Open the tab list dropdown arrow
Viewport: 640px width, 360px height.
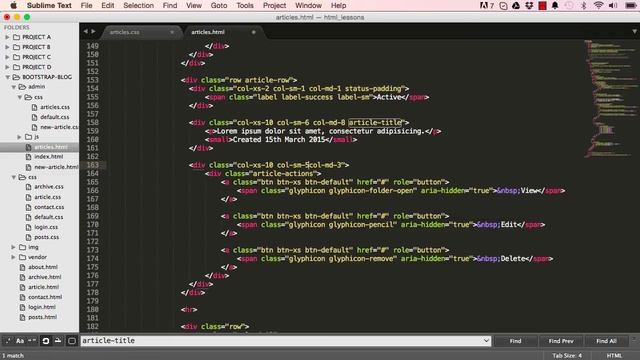coord(634,31)
